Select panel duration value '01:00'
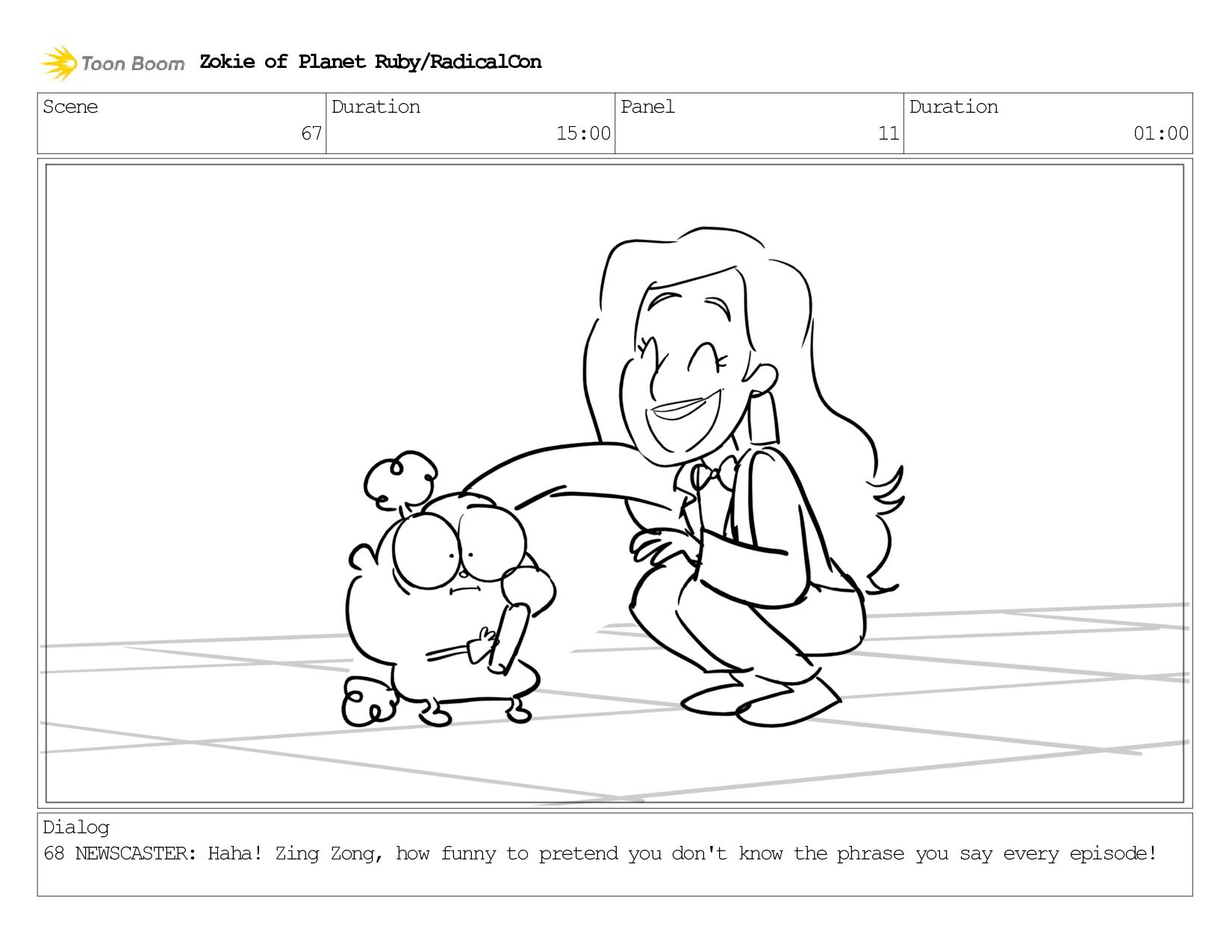This screenshot has width=1232, height=952. pyautogui.click(x=1161, y=134)
